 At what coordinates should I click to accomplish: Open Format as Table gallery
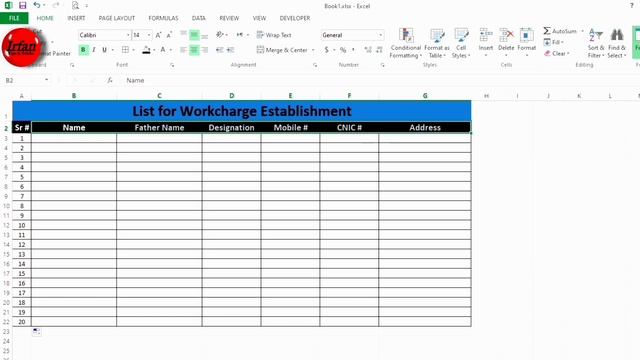437,43
